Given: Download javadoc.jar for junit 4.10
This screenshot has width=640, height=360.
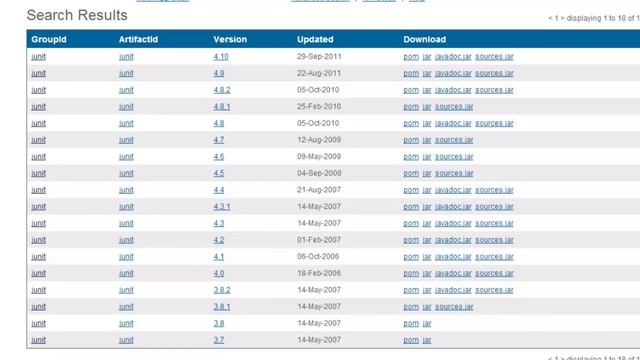Looking at the screenshot, I should [453, 57].
